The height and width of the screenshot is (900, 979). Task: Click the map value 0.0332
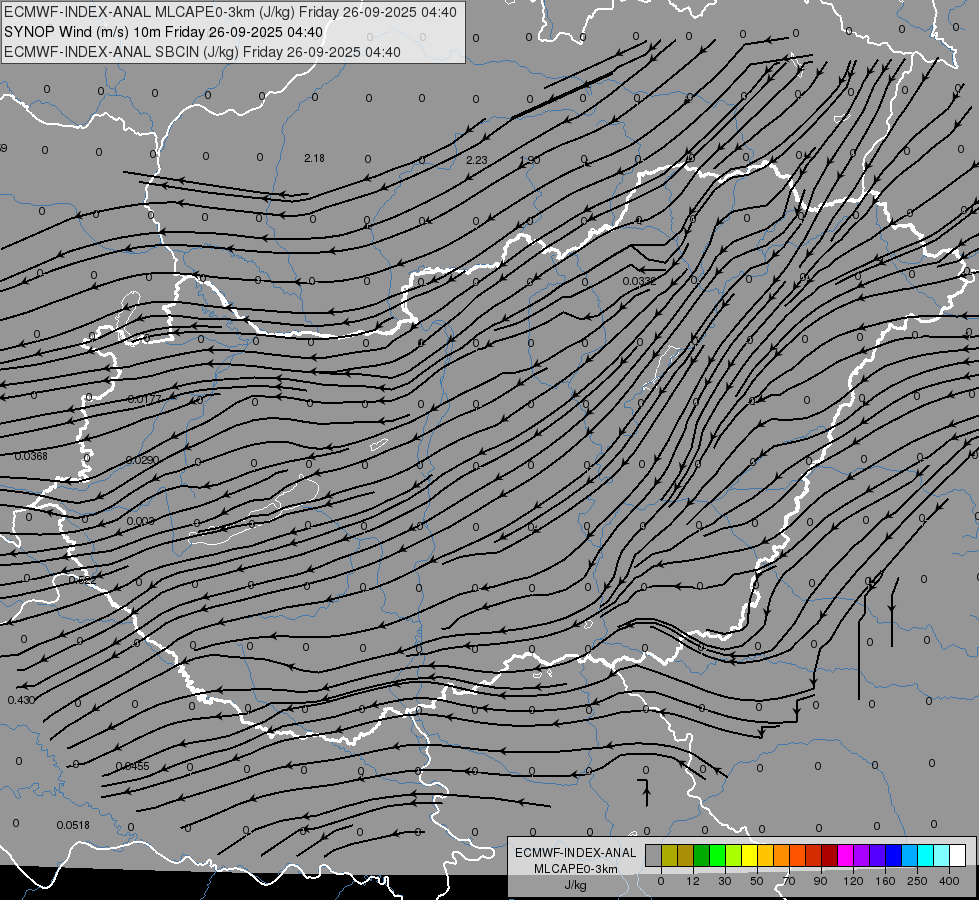click(639, 282)
